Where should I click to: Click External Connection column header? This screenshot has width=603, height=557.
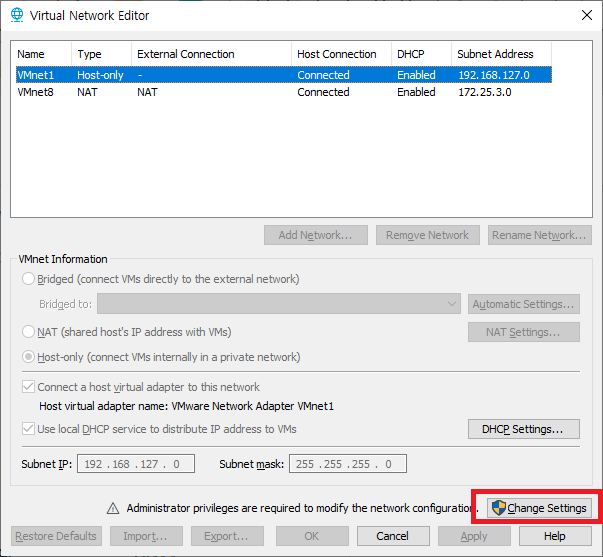(212, 54)
